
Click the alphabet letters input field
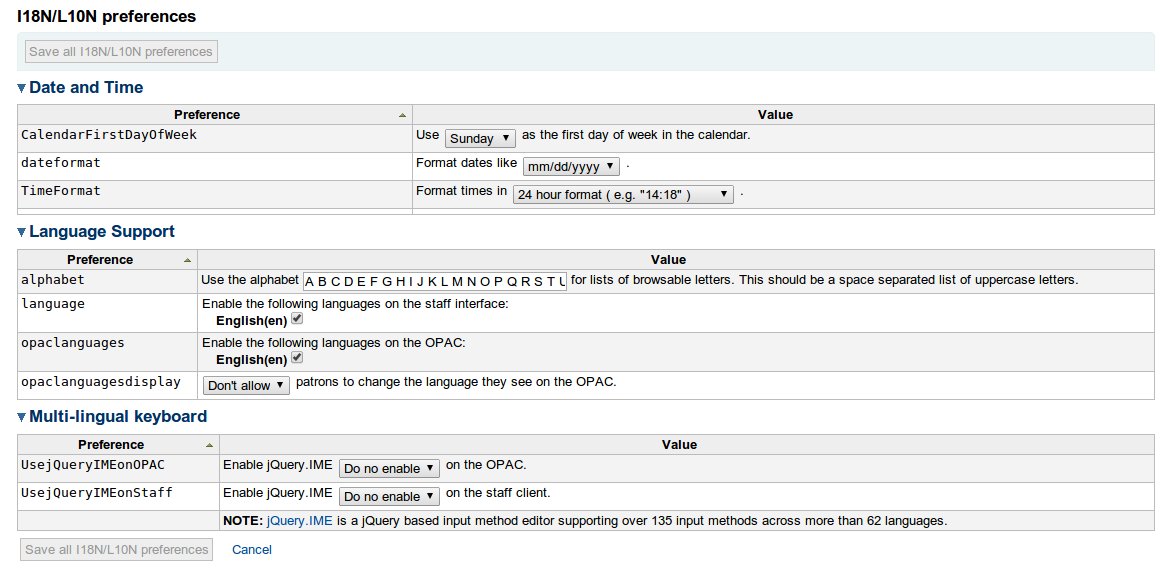click(434, 281)
